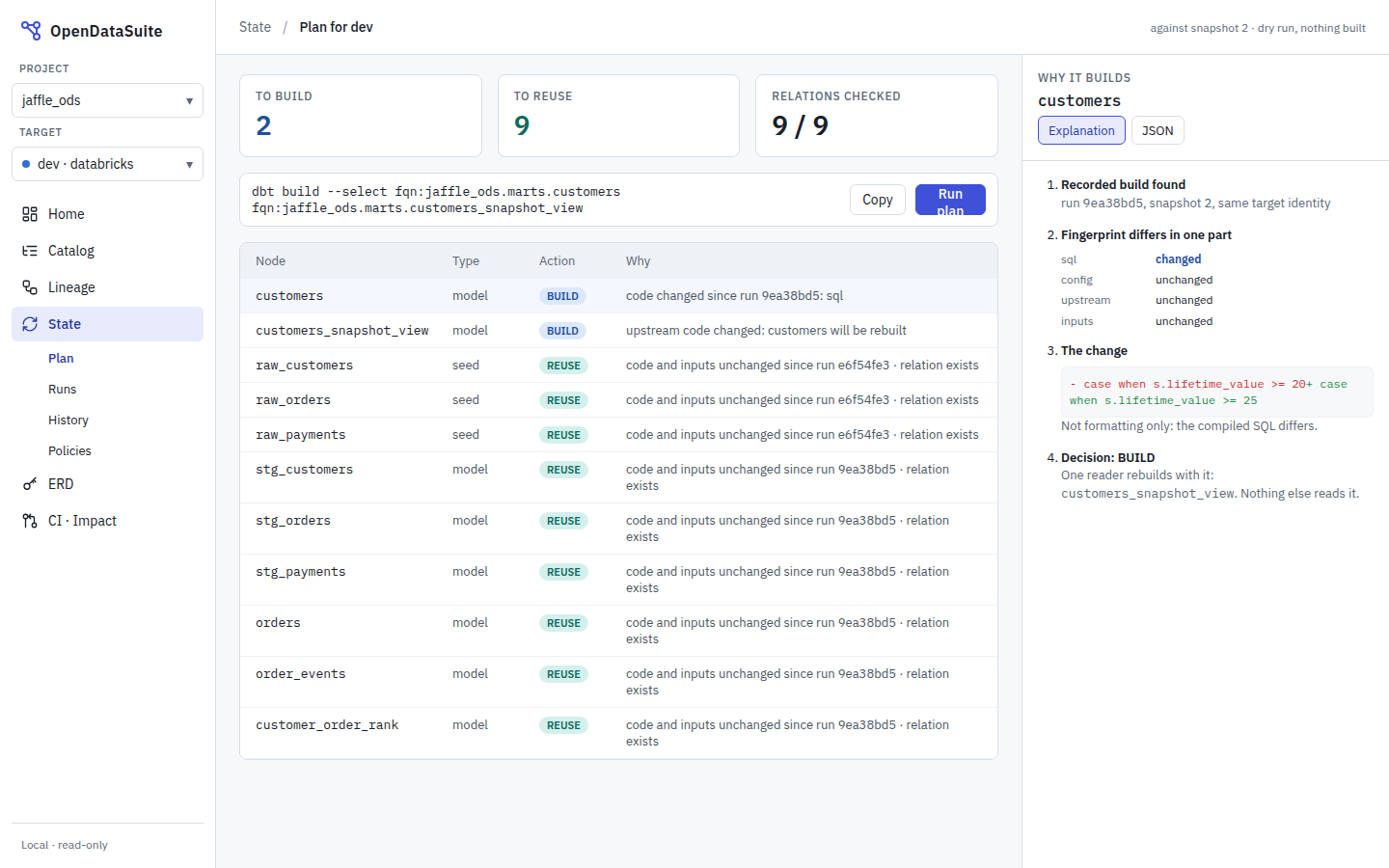This screenshot has height=868, width=1389.
Task: Click the Lineage icon in sidebar
Action: 30,287
